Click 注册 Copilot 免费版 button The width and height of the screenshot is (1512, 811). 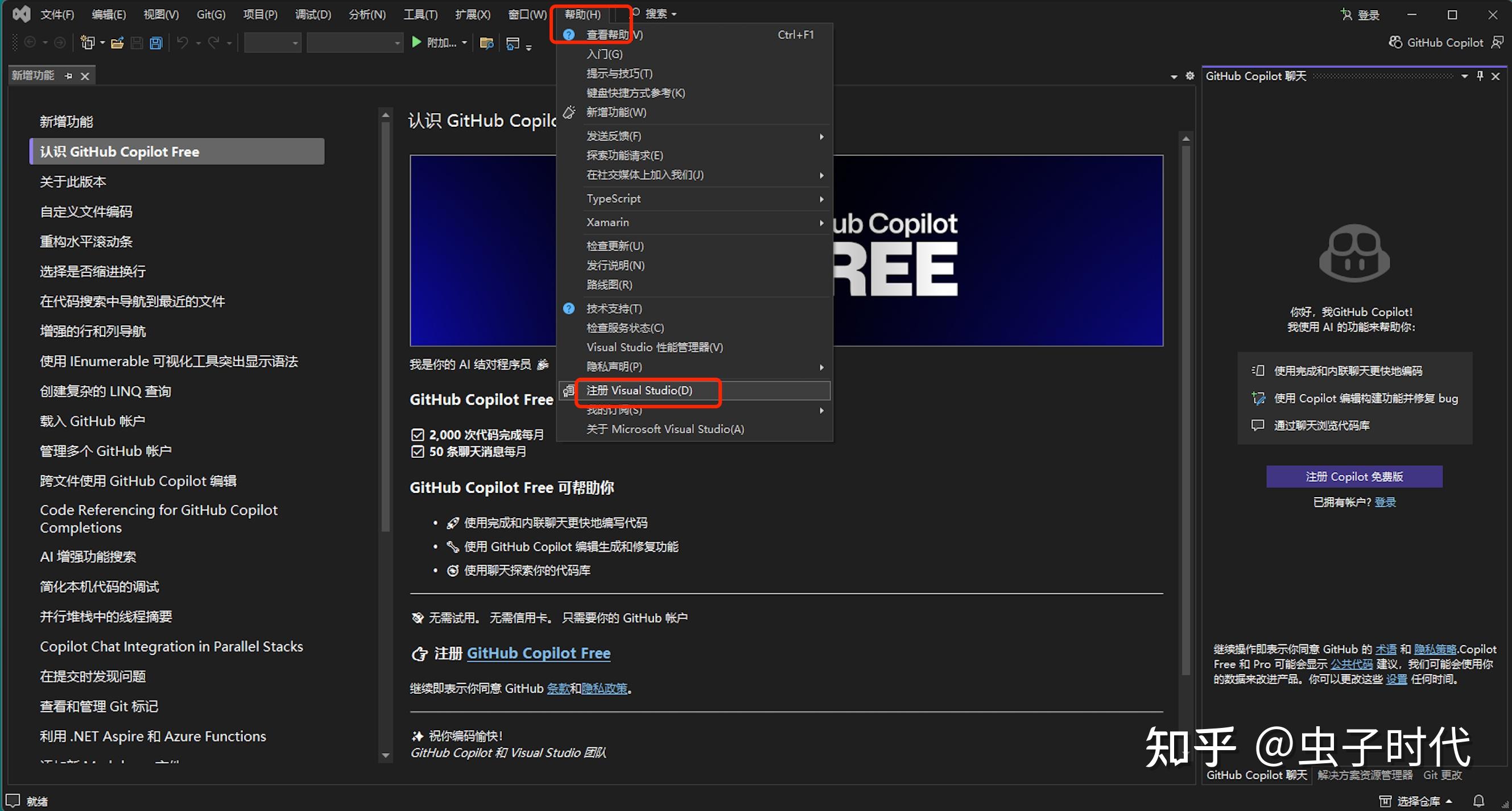[x=1353, y=477]
